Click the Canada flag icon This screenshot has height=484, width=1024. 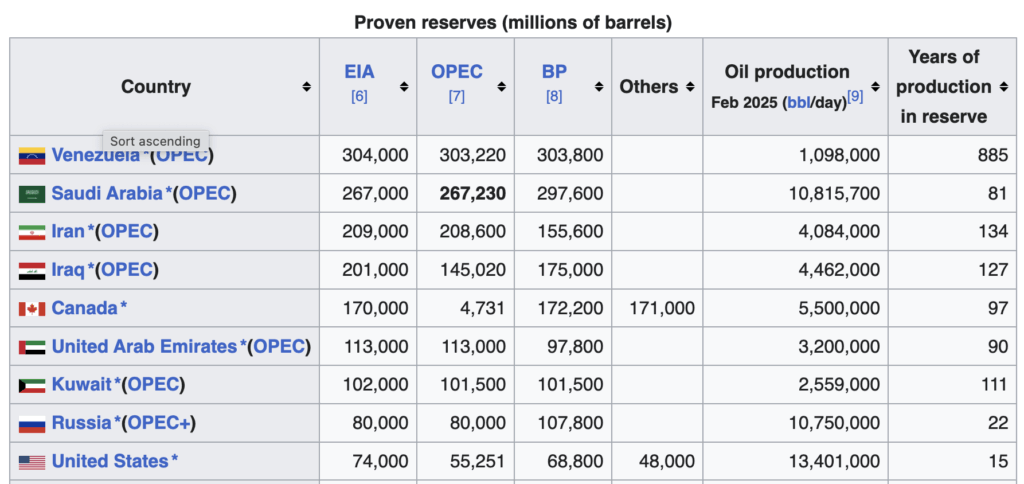(32, 309)
